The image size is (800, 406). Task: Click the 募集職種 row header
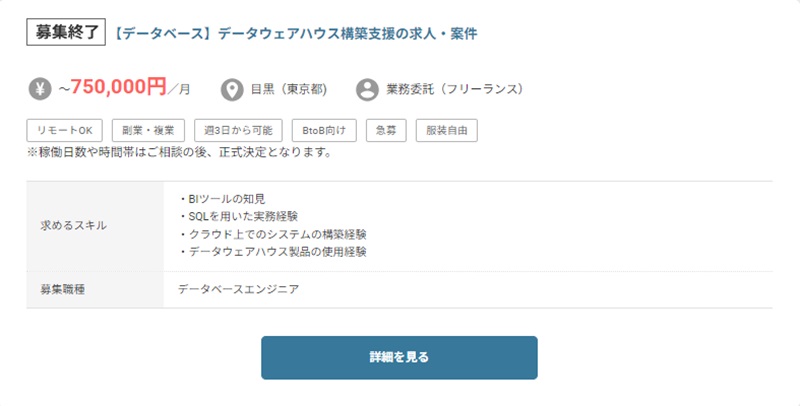[x=63, y=290]
